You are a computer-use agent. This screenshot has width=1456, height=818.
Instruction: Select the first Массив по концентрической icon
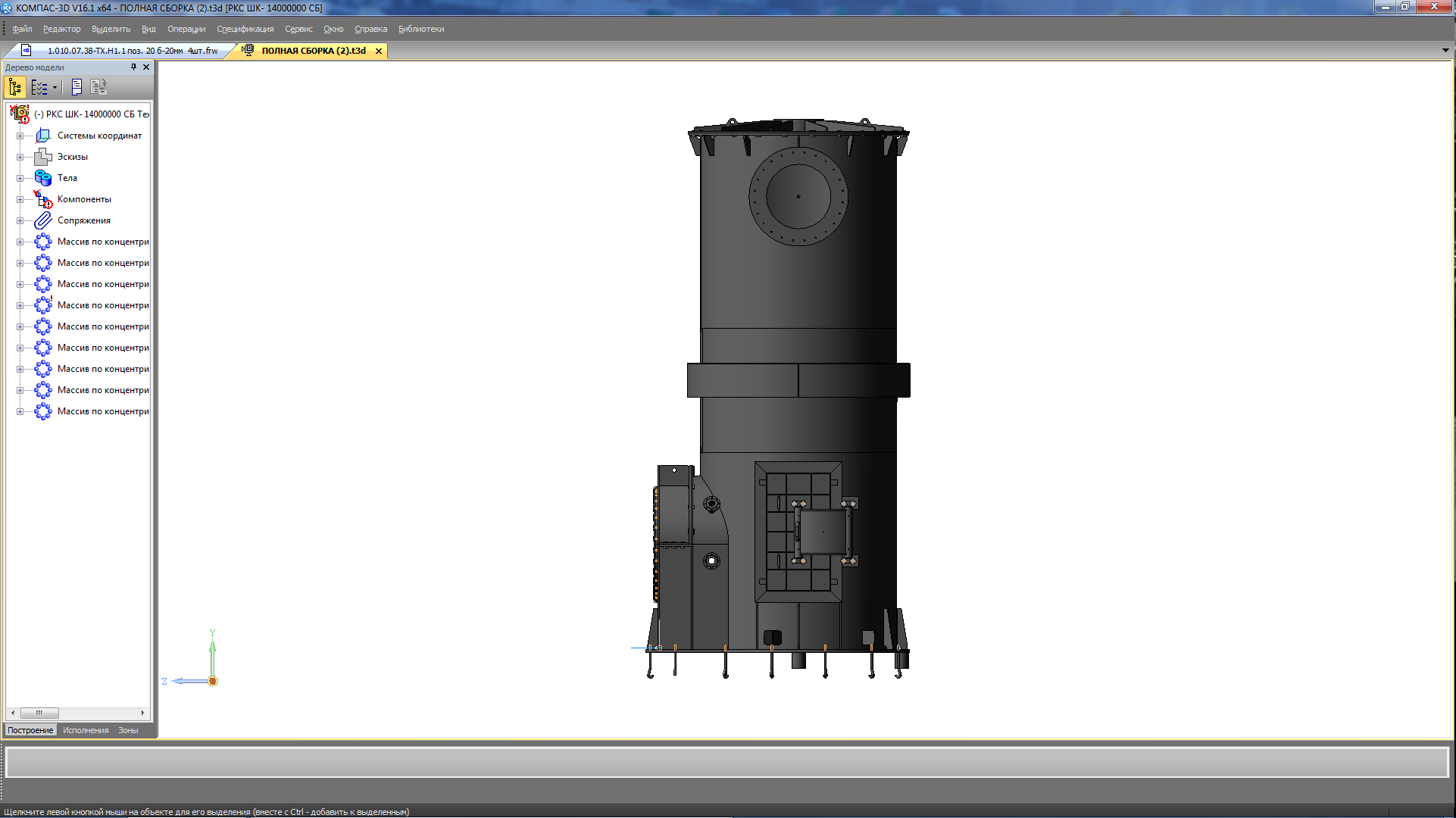pyautogui.click(x=43, y=242)
